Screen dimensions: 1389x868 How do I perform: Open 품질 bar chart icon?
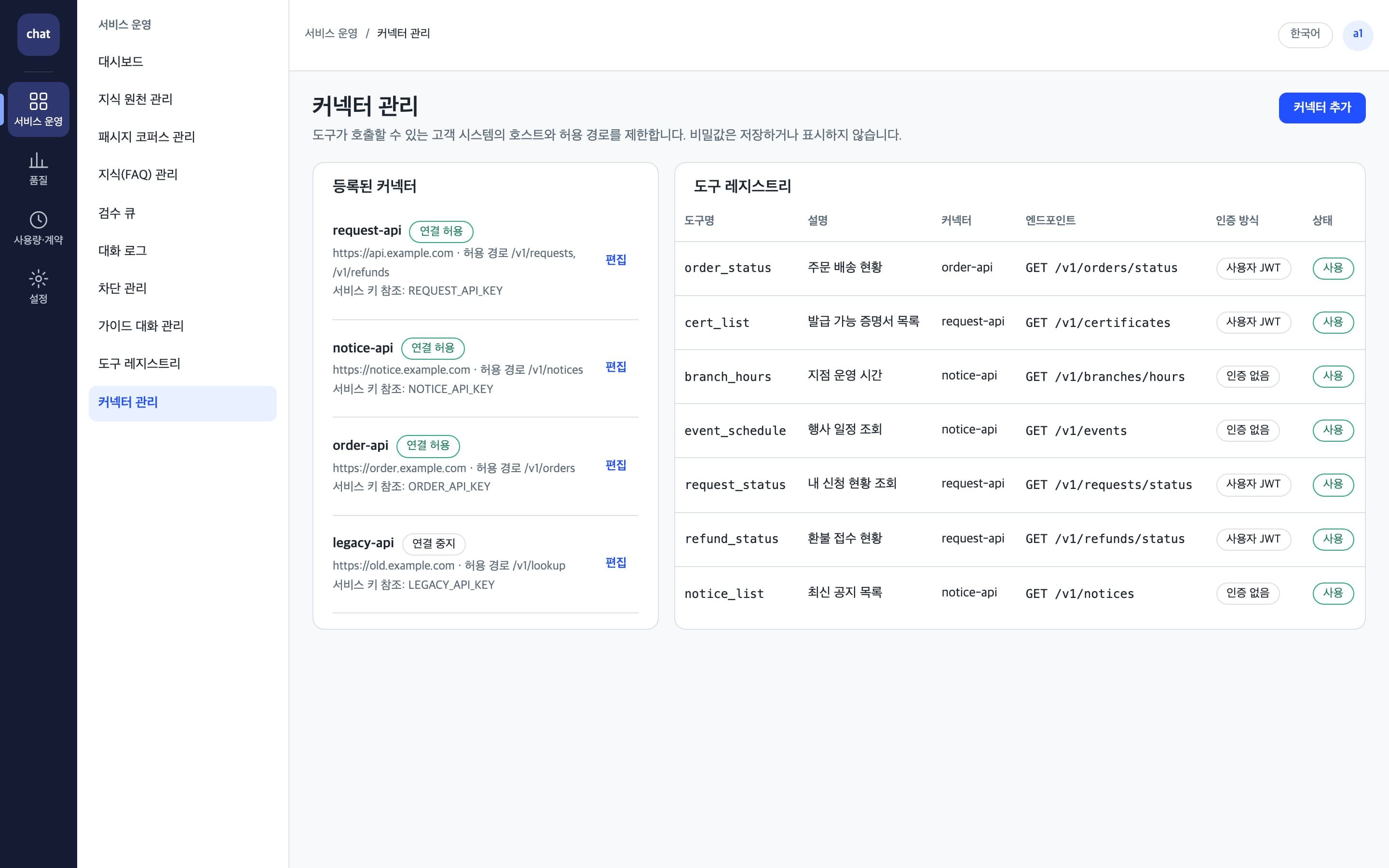tap(39, 168)
